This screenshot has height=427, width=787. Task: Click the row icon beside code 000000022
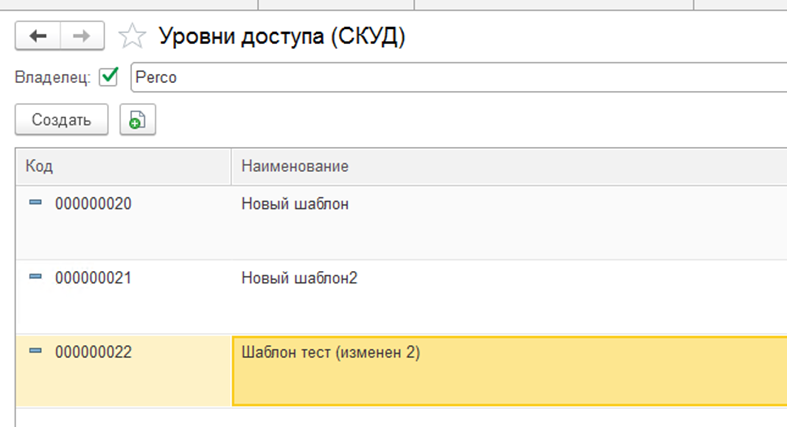[36, 351]
